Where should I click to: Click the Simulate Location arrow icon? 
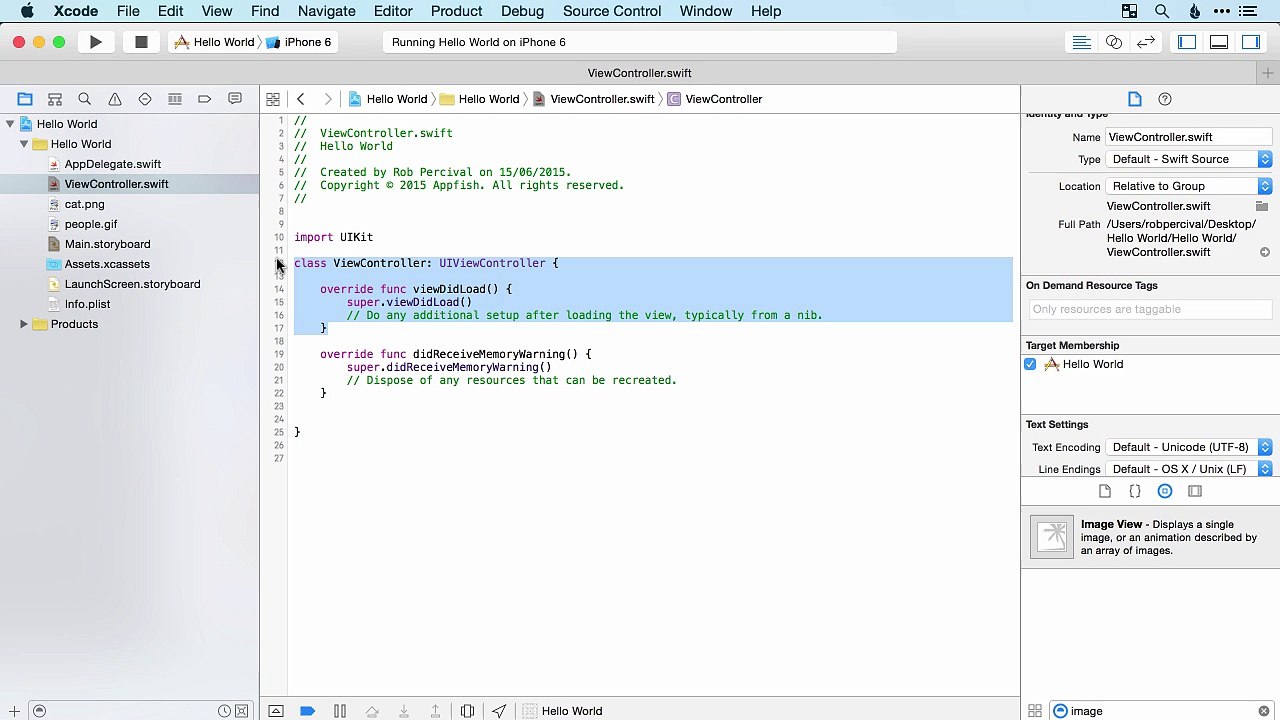pyautogui.click(x=499, y=711)
